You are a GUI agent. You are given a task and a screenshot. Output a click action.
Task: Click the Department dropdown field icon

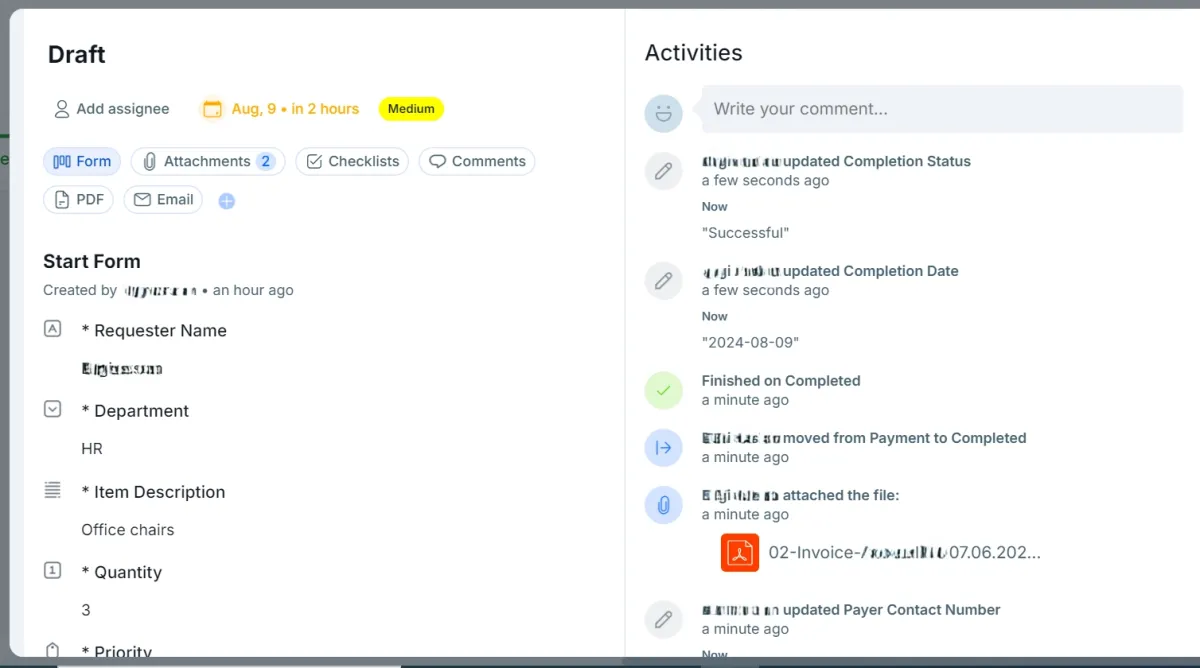coord(53,409)
